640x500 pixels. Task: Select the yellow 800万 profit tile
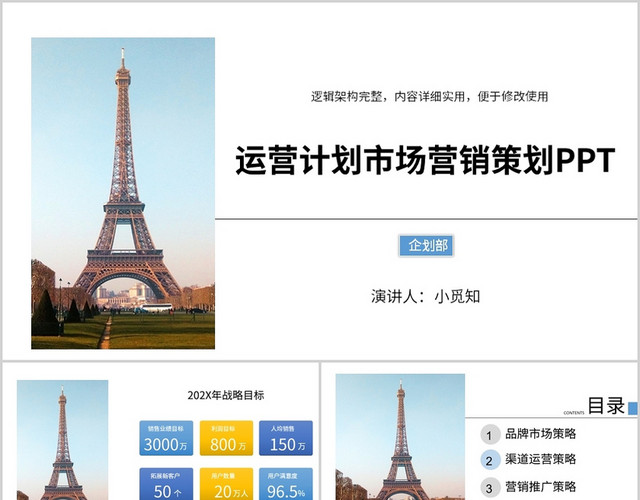point(226,438)
